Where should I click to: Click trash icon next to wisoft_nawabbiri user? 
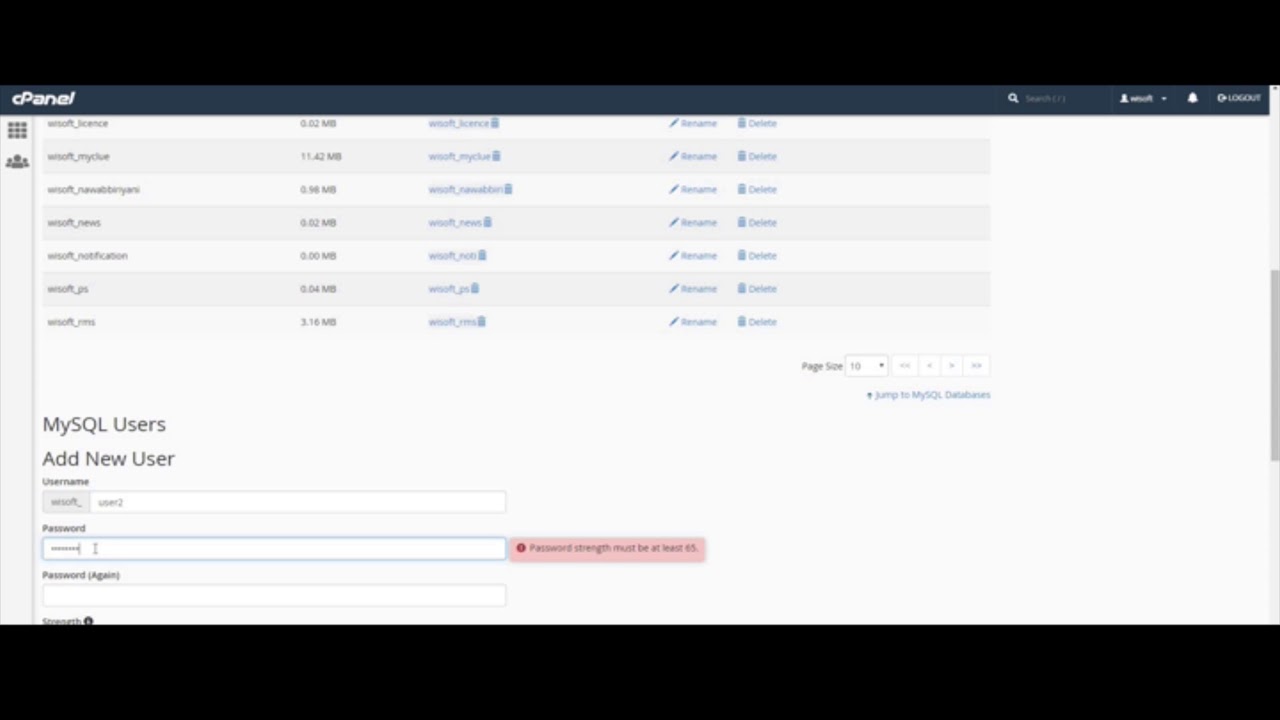[x=508, y=189]
